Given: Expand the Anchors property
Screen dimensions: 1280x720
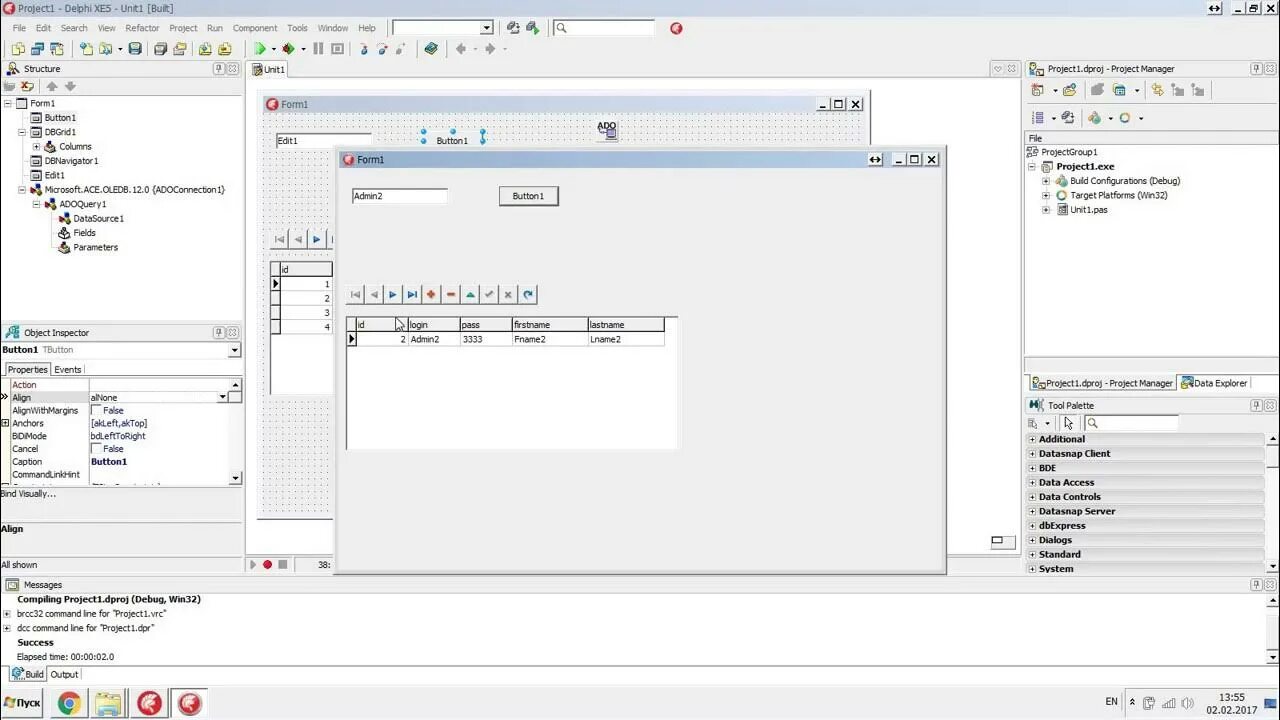Looking at the screenshot, I should 6,423.
